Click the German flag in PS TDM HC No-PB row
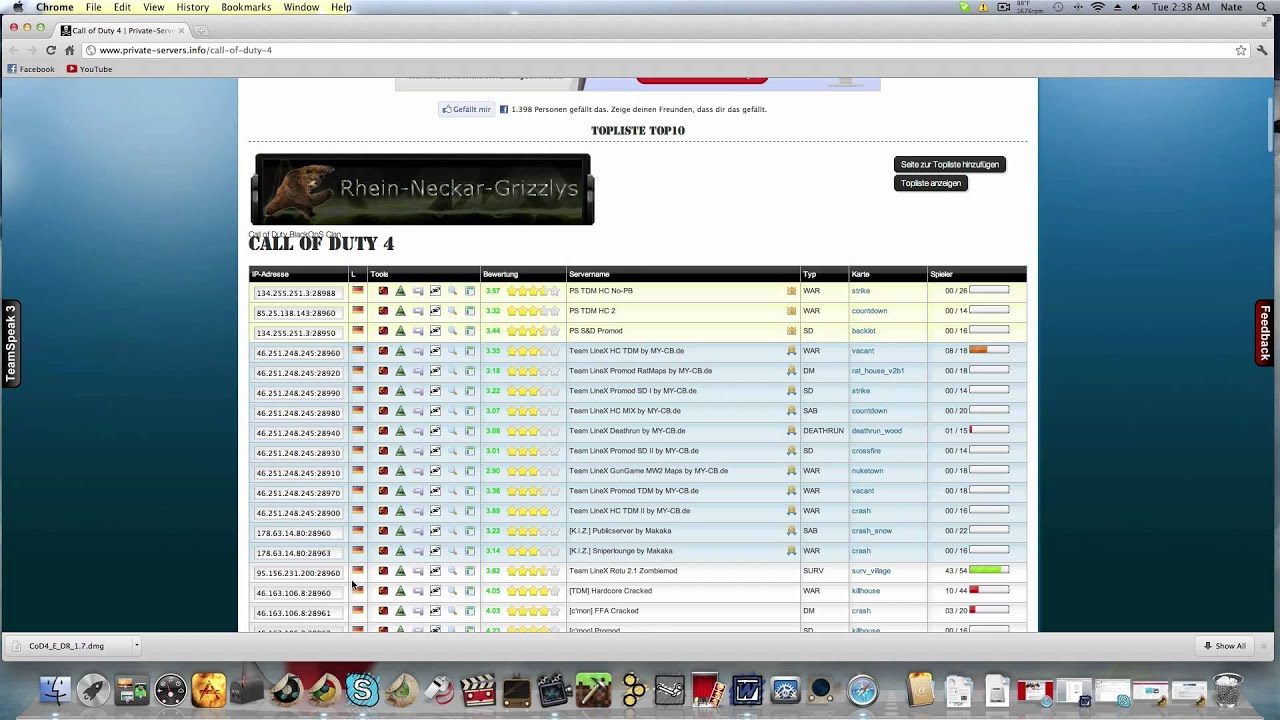This screenshot has width=1280, height=720. coord(357,291)
